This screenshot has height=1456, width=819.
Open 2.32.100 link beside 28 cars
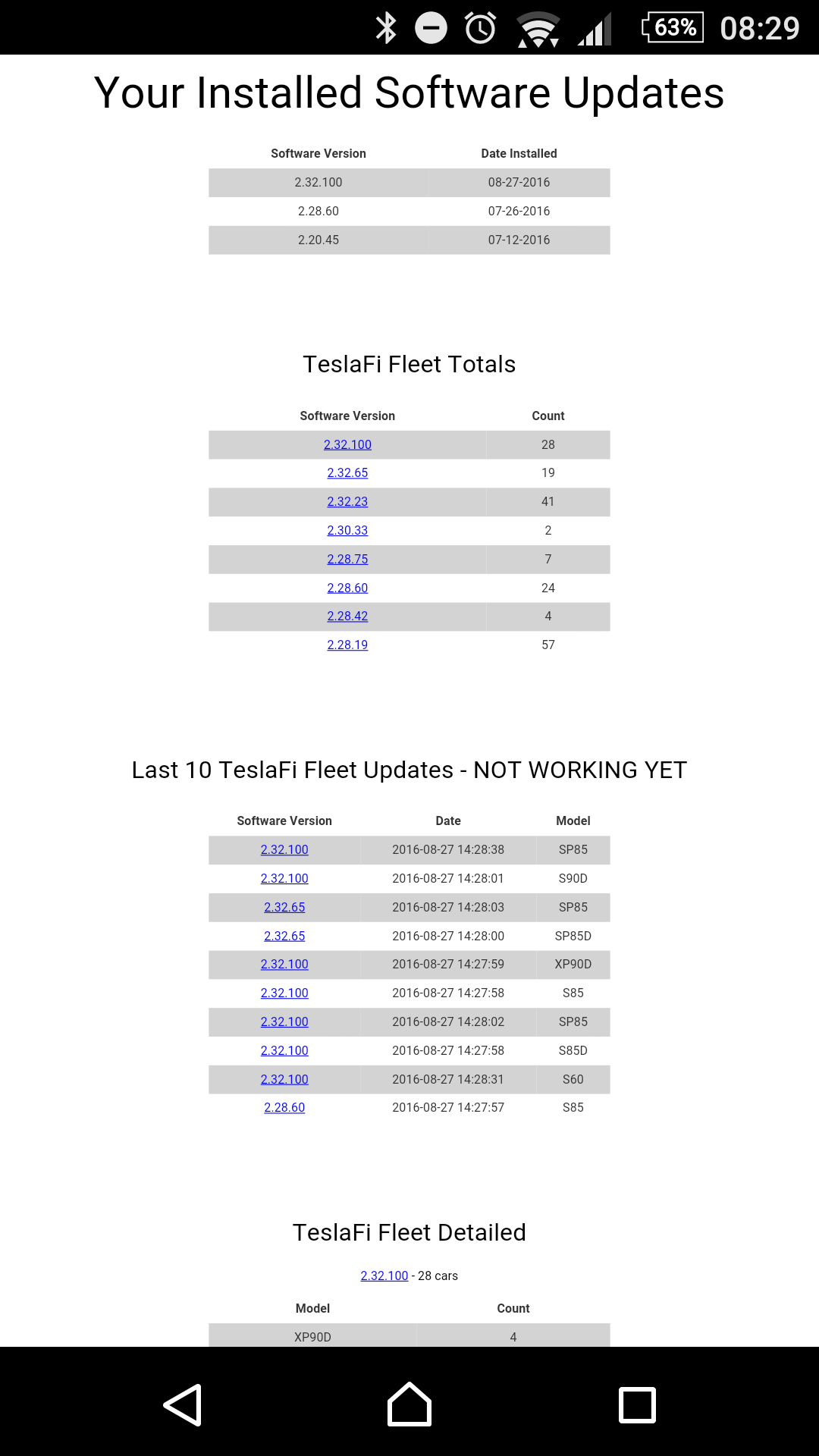[384, 1276]
